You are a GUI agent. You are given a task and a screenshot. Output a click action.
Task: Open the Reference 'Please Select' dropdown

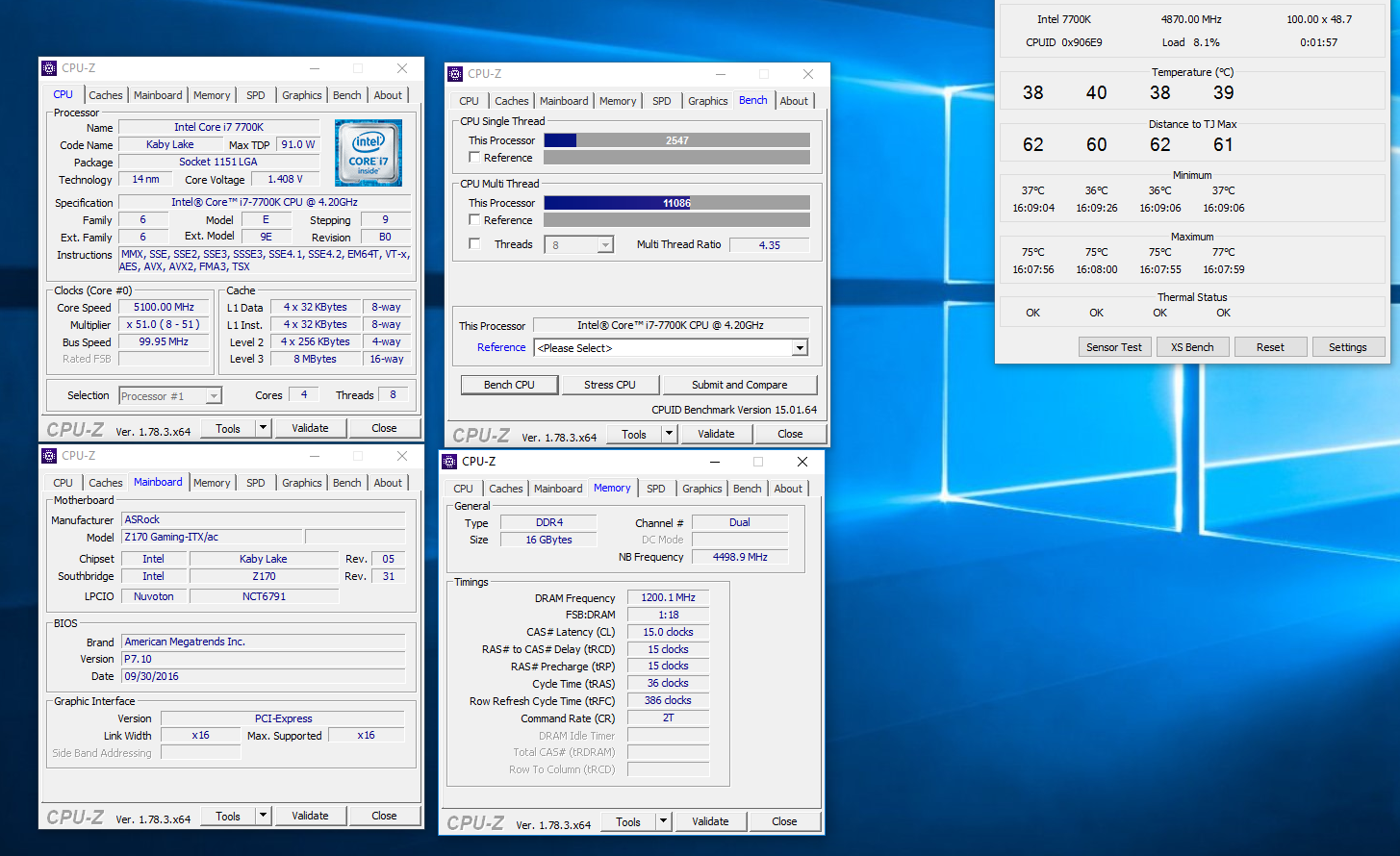tap(672, 348)
